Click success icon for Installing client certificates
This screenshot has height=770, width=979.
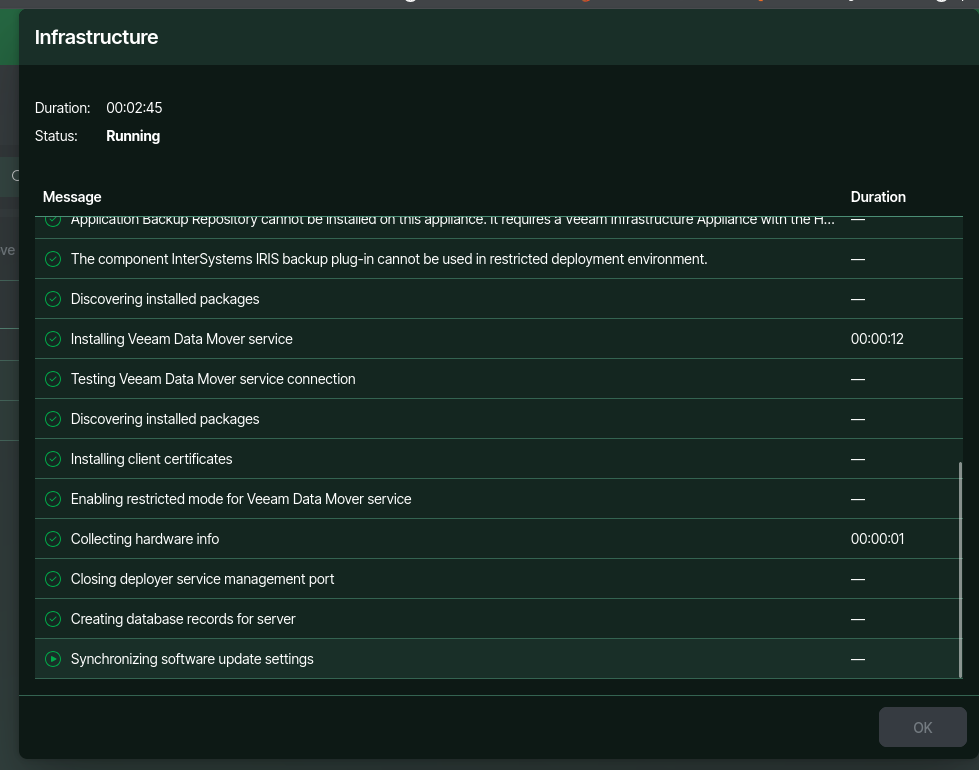pyautogui.click(x=53, y=459)
